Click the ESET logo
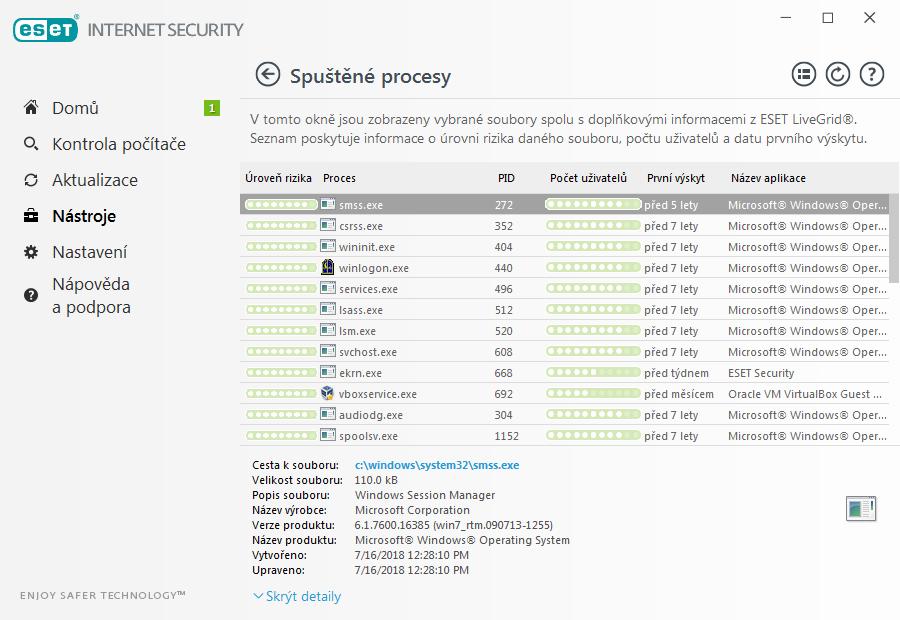 [45, 29]
